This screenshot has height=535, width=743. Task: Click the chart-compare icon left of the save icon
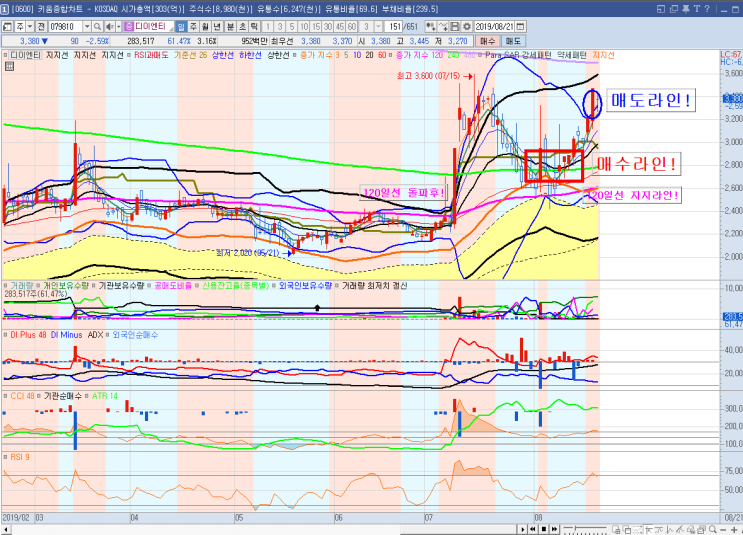click(x=443, y=27)
